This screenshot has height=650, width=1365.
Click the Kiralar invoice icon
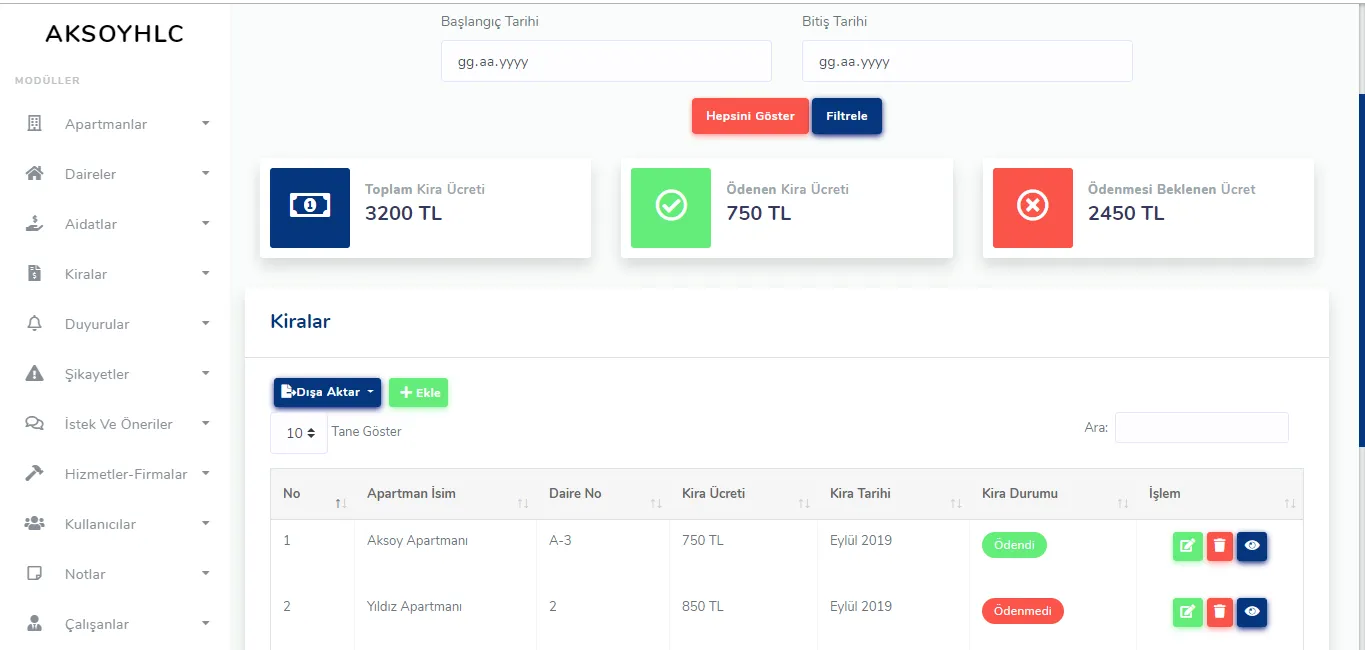[x=34, y=274]
